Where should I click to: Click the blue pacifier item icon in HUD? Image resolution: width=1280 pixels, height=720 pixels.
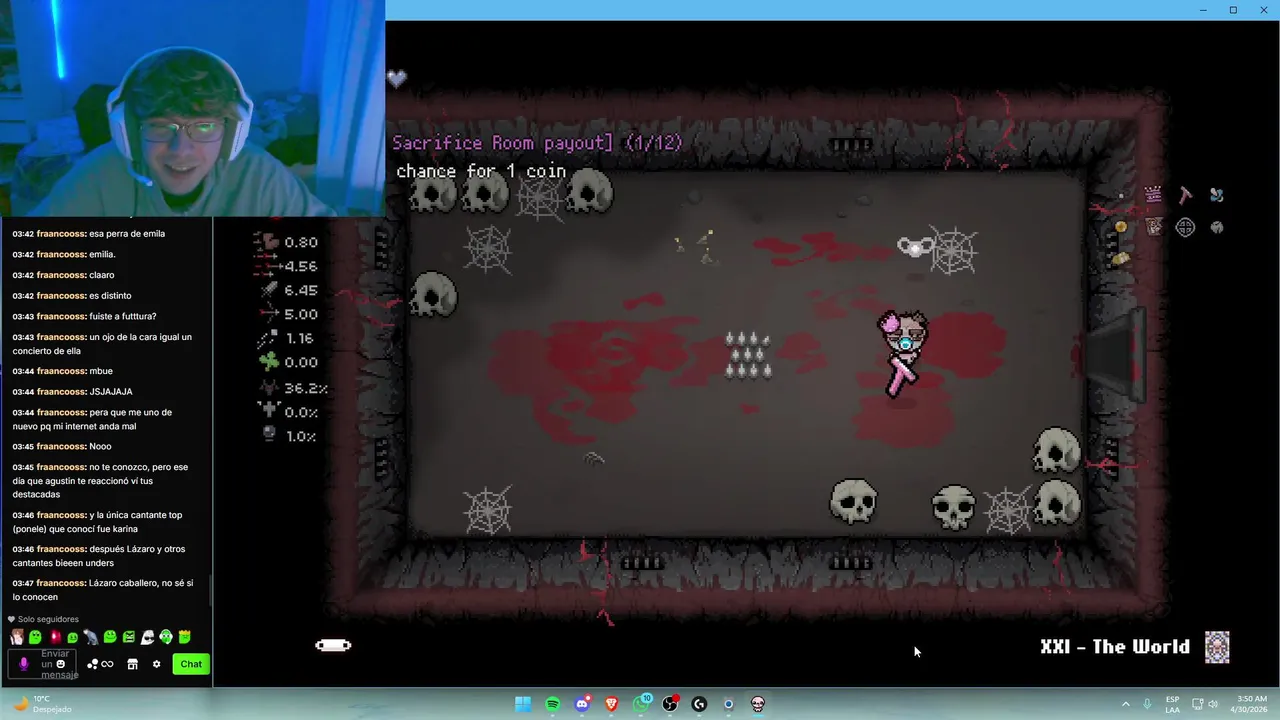pos(1217,195)
